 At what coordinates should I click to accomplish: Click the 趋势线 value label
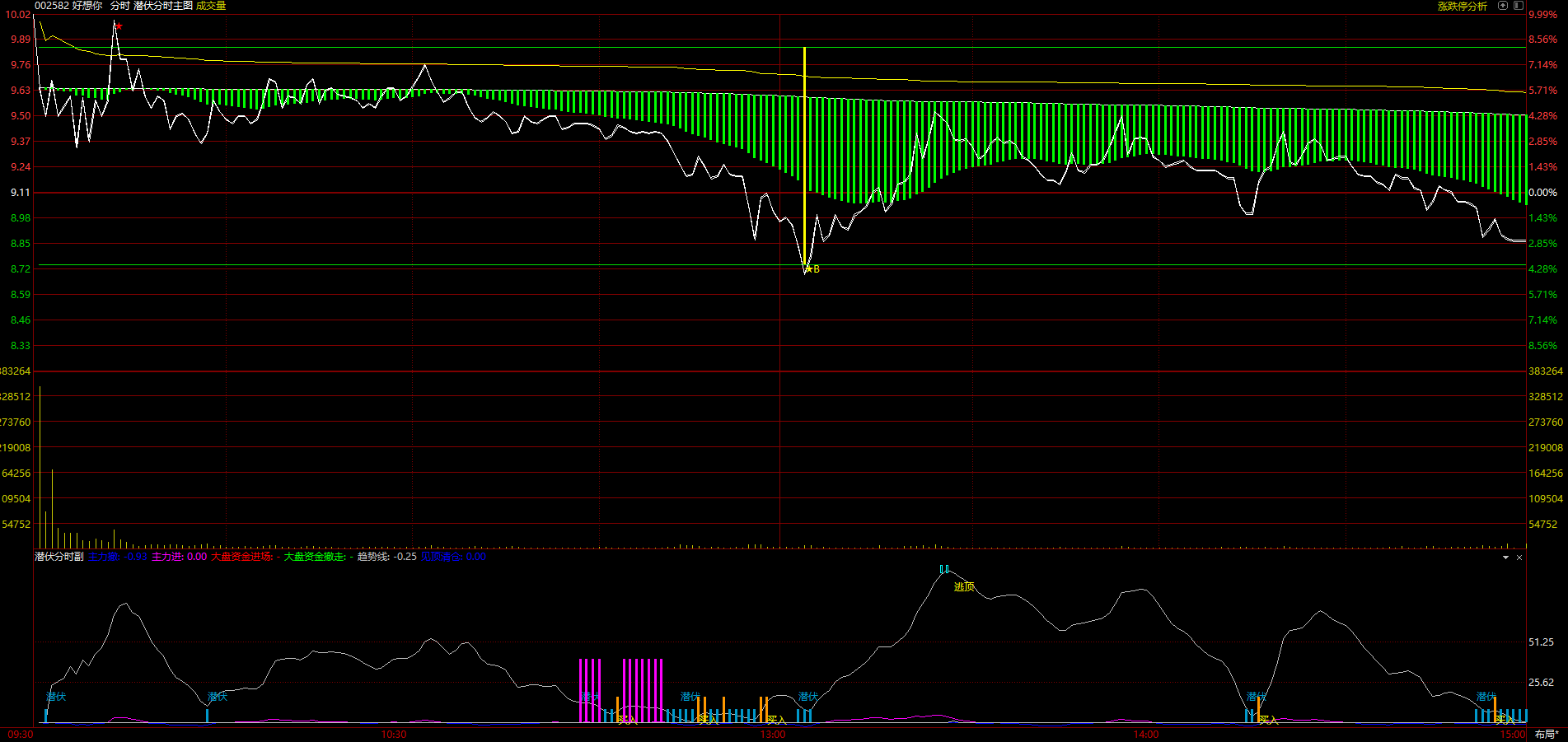click(387, 557)
